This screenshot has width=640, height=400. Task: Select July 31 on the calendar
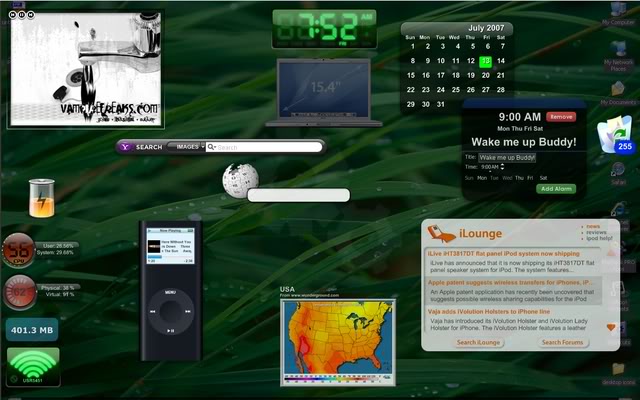pos(440,104)
